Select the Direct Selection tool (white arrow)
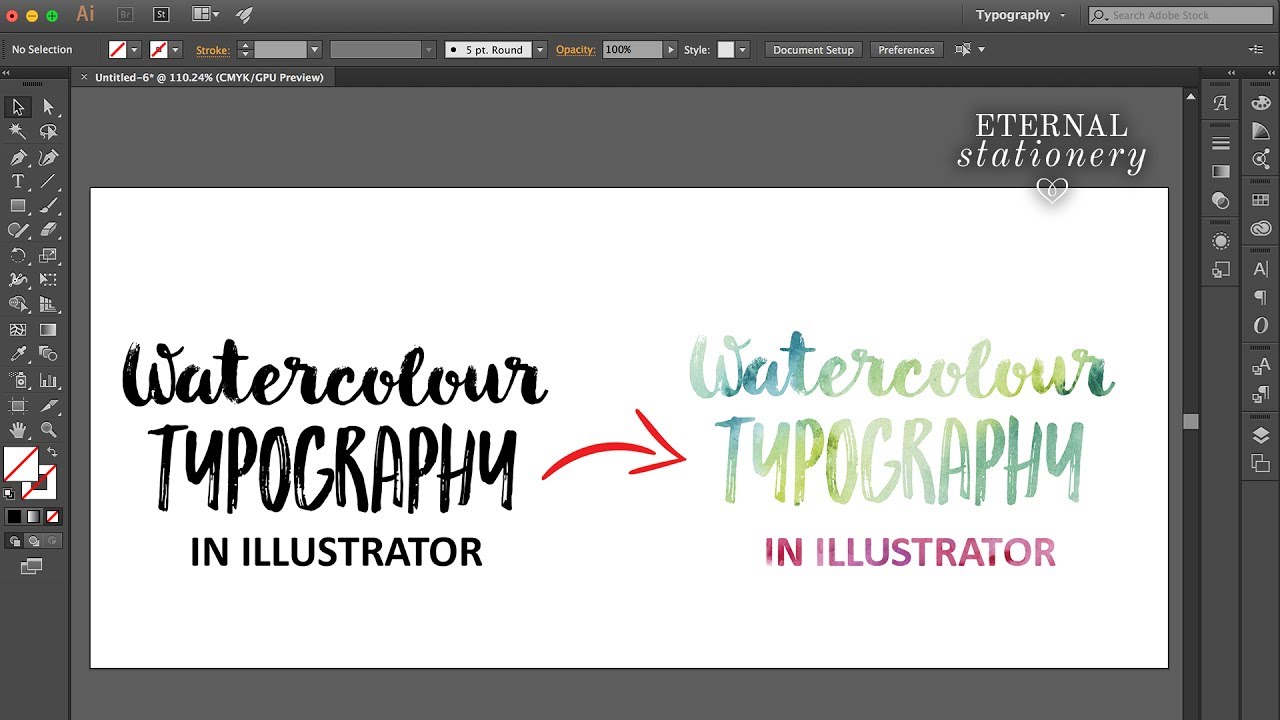Viewport: 1280px width, 720px height. pos(48,107)
